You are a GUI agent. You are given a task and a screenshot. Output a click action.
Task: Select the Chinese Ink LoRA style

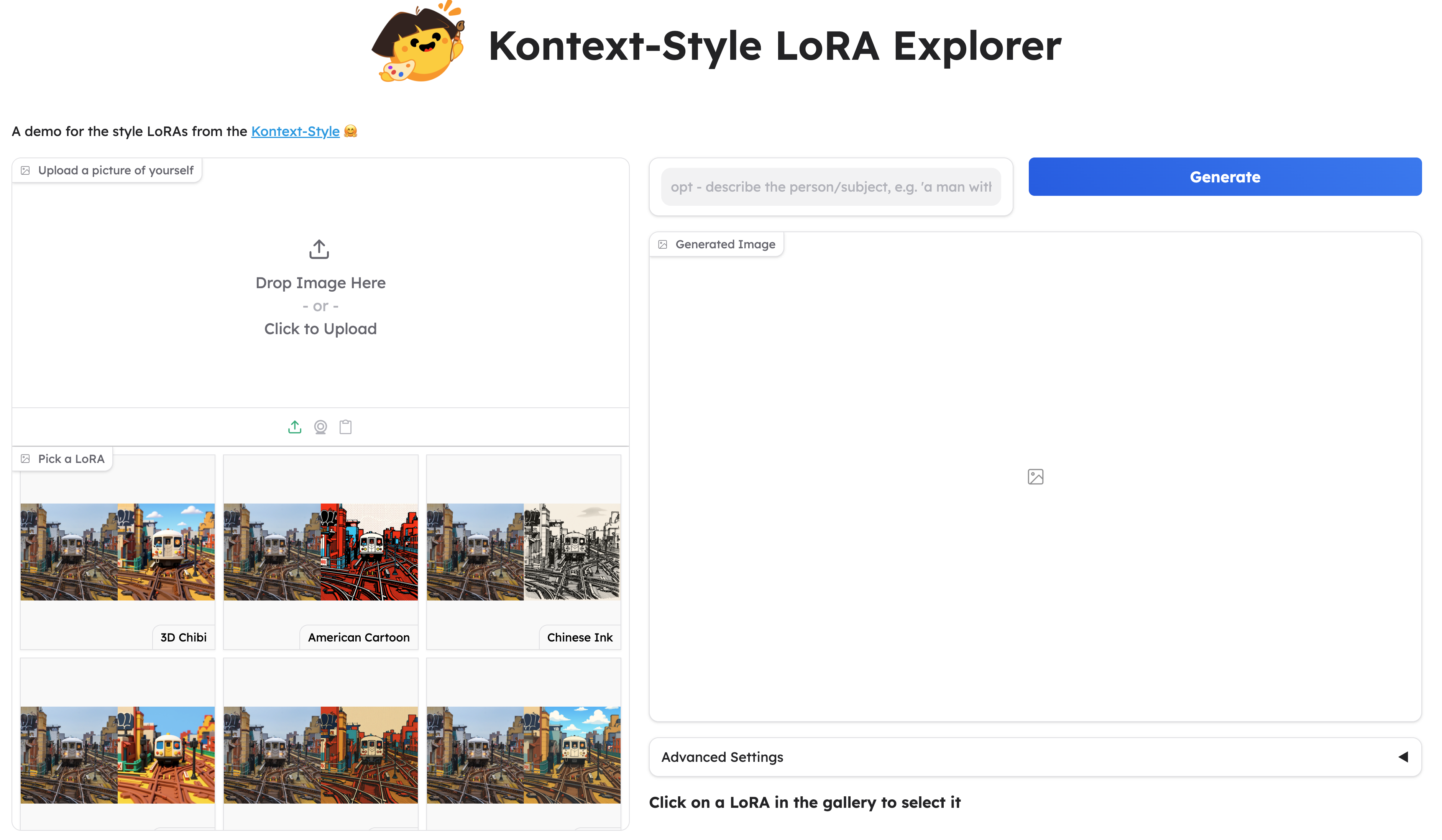pos(524,551)
